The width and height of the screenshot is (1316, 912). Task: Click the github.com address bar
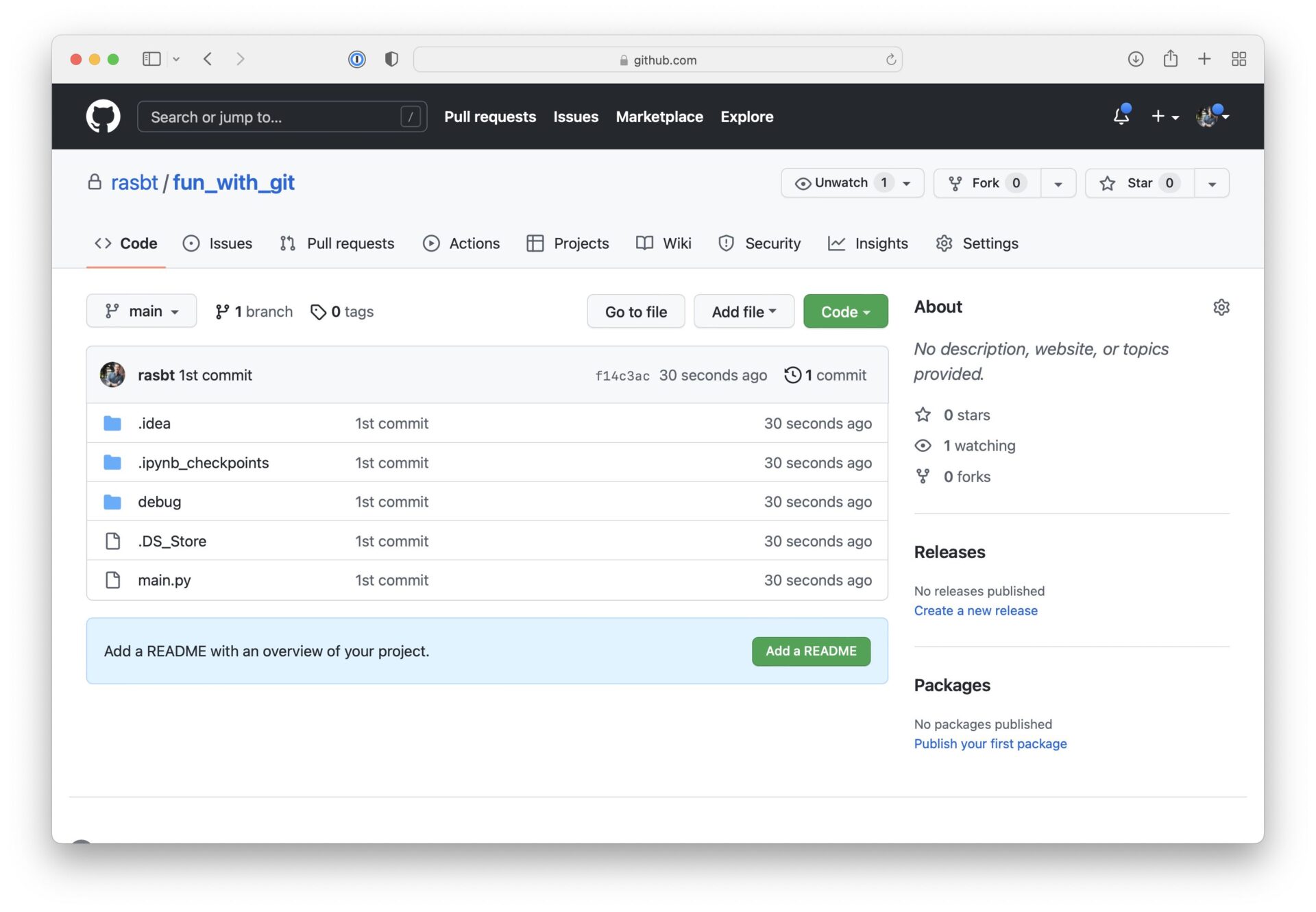pos(658,60)
